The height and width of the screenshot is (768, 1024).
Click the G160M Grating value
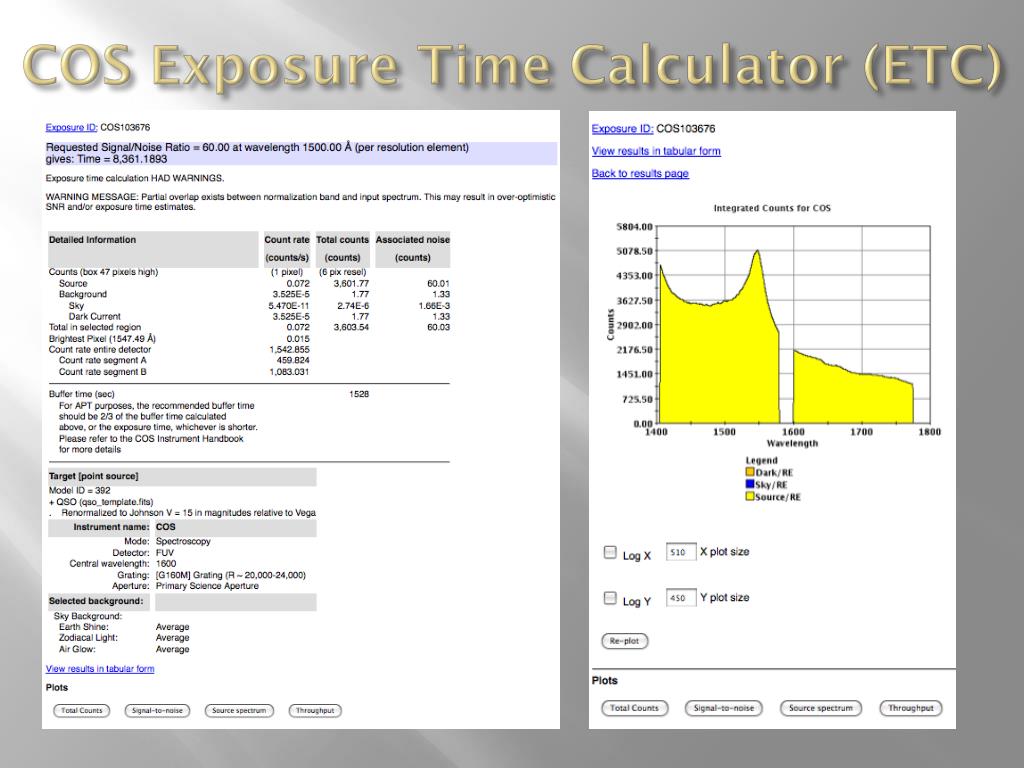pyautogui.click(x=231, y=575)
